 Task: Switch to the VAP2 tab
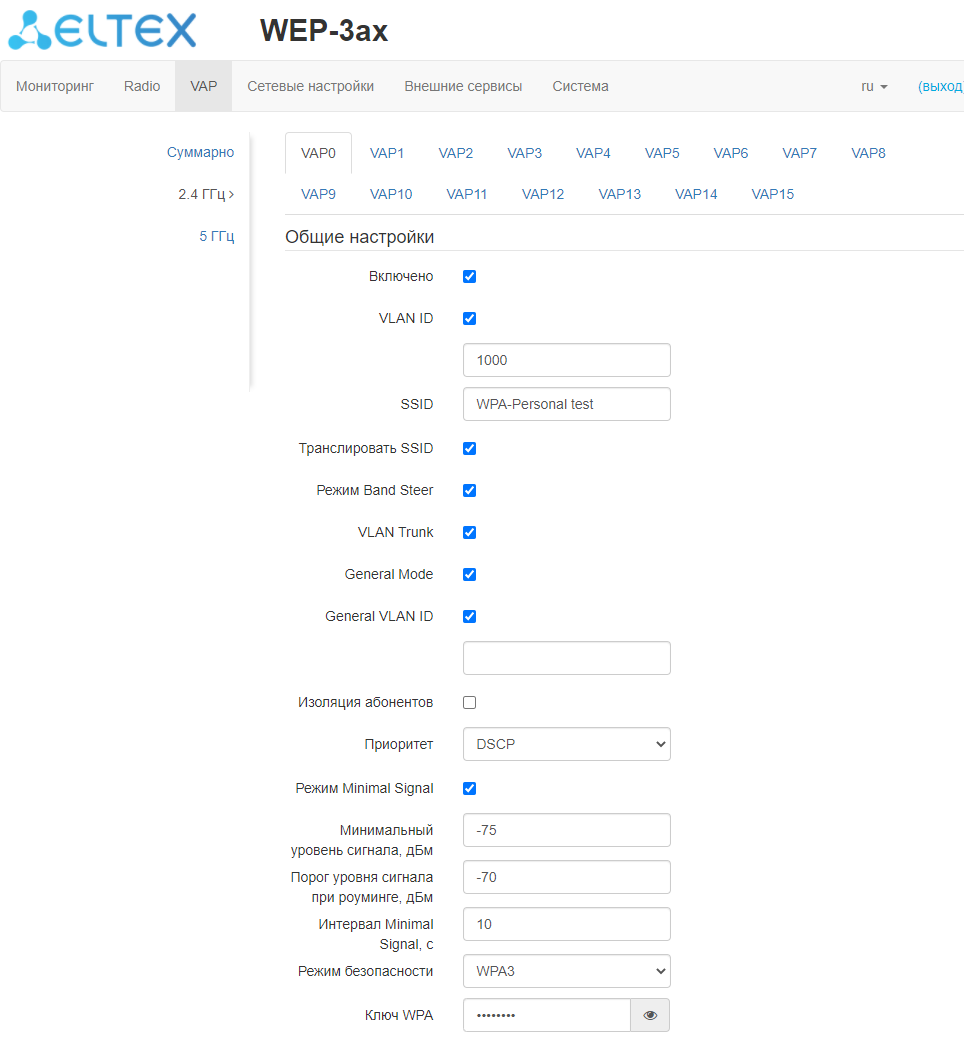(456, 153)
